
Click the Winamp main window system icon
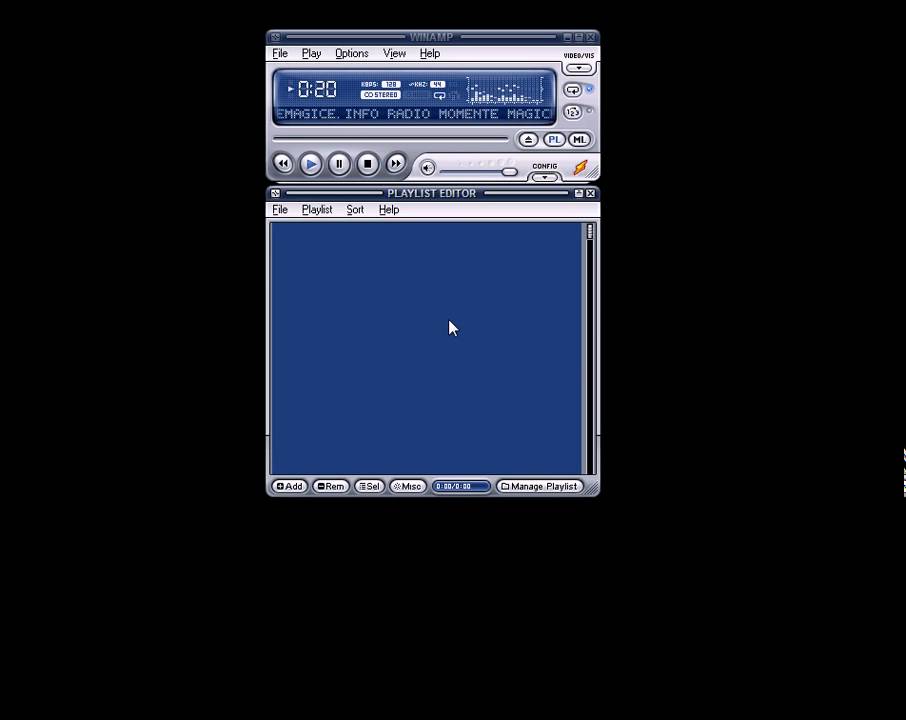pos(276,37)
